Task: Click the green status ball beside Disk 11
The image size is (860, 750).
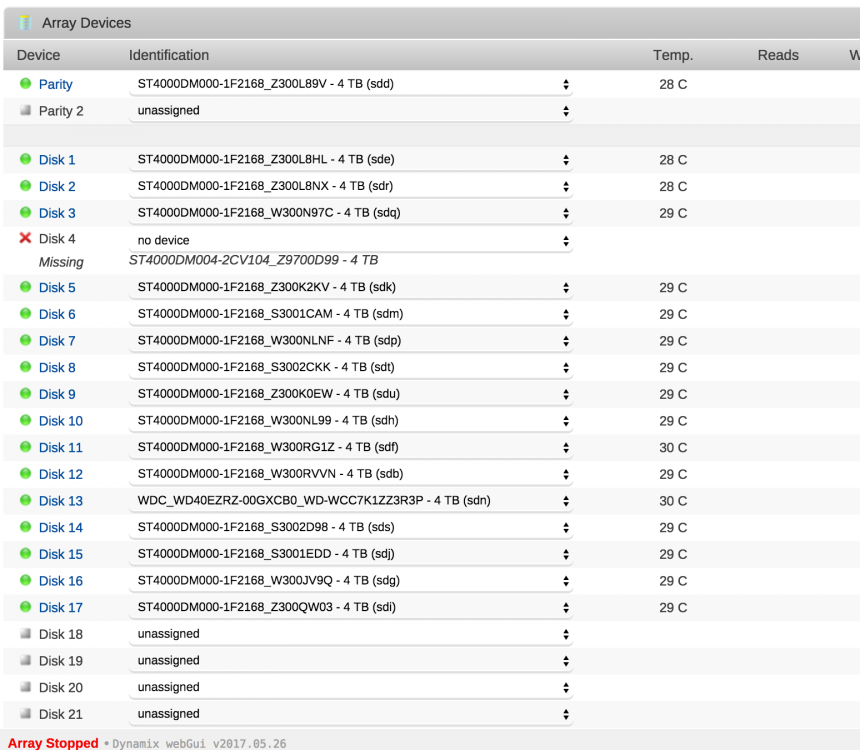Action: point(25,447)
